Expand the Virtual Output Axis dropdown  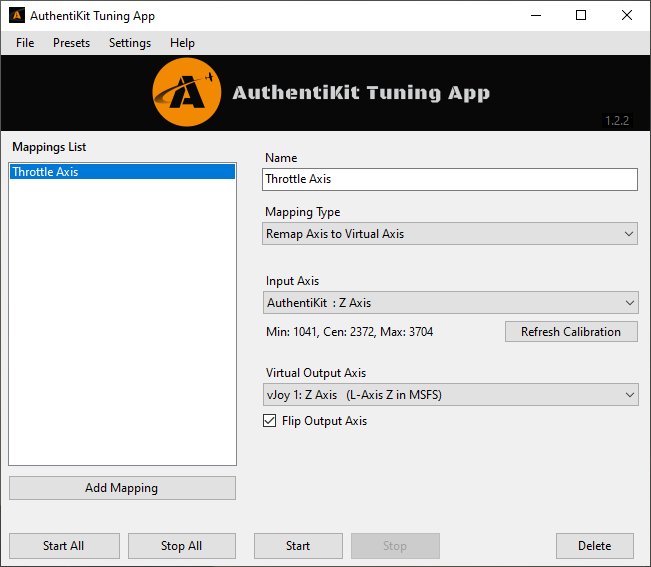click(x=450, y=394)
